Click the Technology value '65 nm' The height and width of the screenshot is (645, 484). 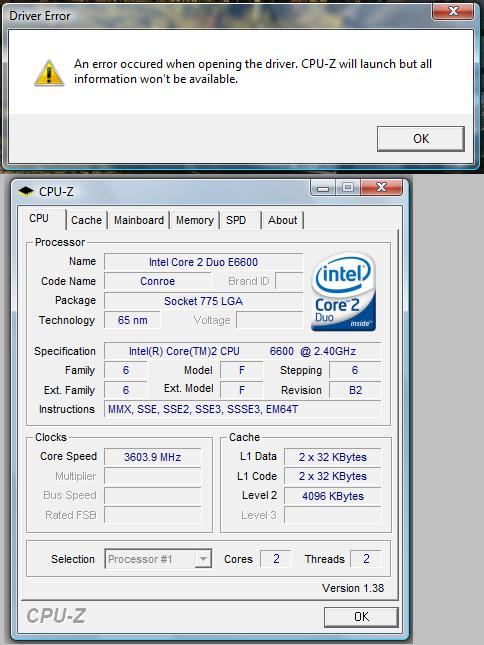[132, 320]
